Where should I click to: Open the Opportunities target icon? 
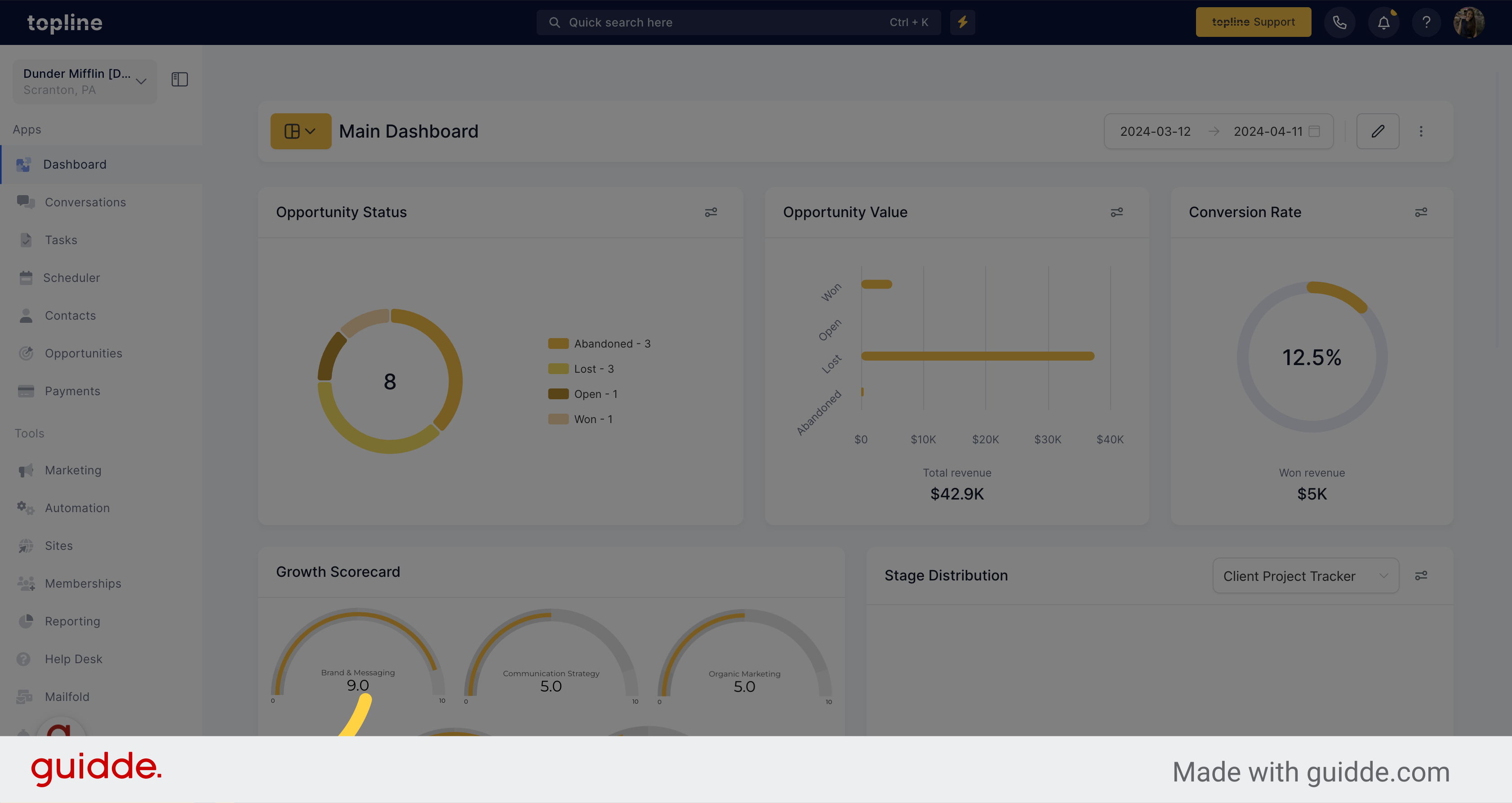coord(26,353)
